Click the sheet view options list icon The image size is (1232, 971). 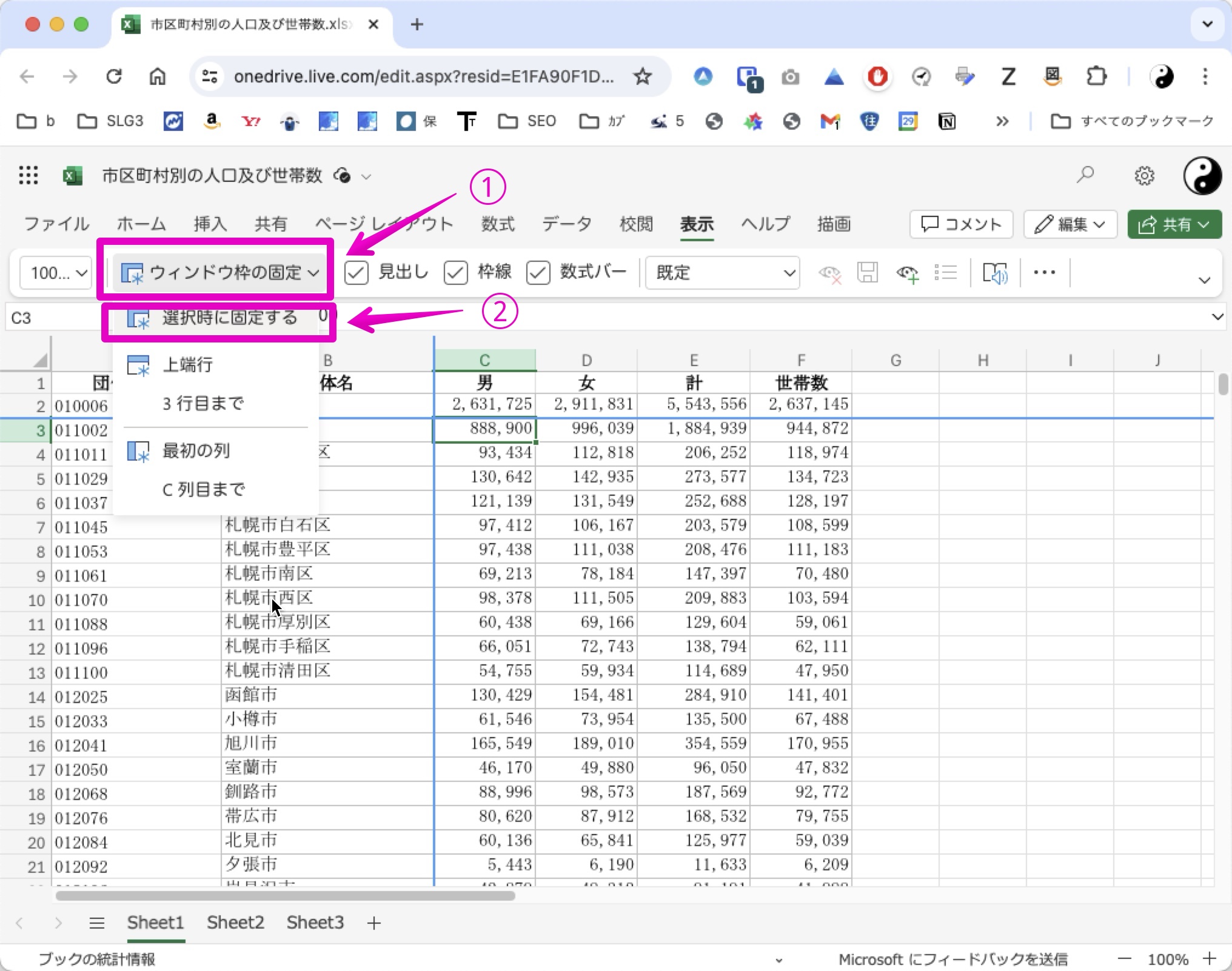pos(945,273)
